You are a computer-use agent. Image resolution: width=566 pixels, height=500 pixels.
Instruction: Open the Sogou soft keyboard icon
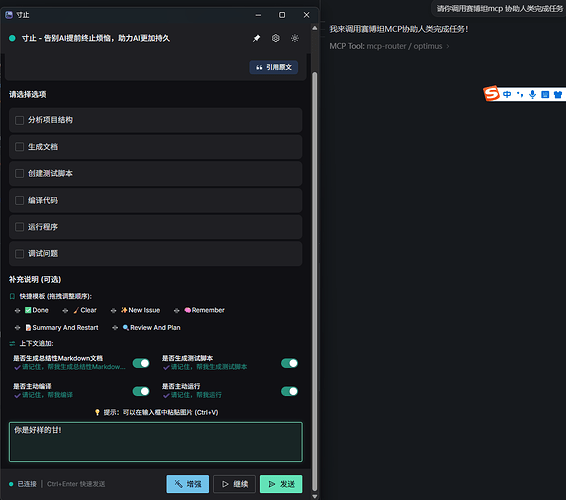[545, 95]
